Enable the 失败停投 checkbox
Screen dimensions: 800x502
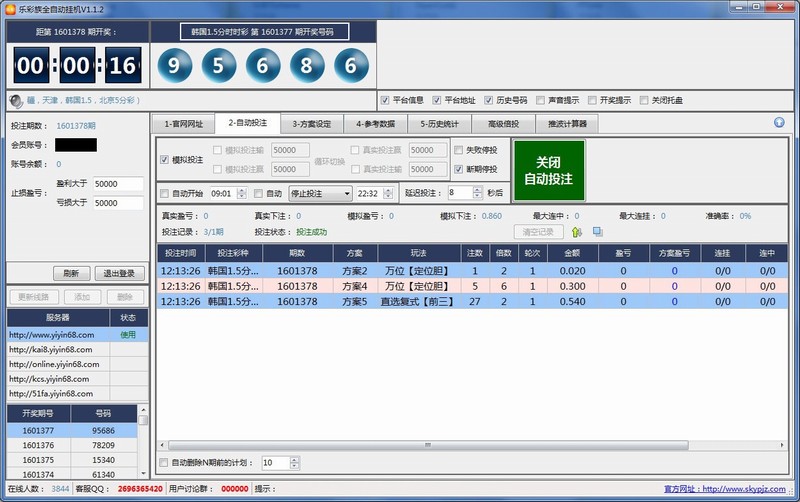460,150
